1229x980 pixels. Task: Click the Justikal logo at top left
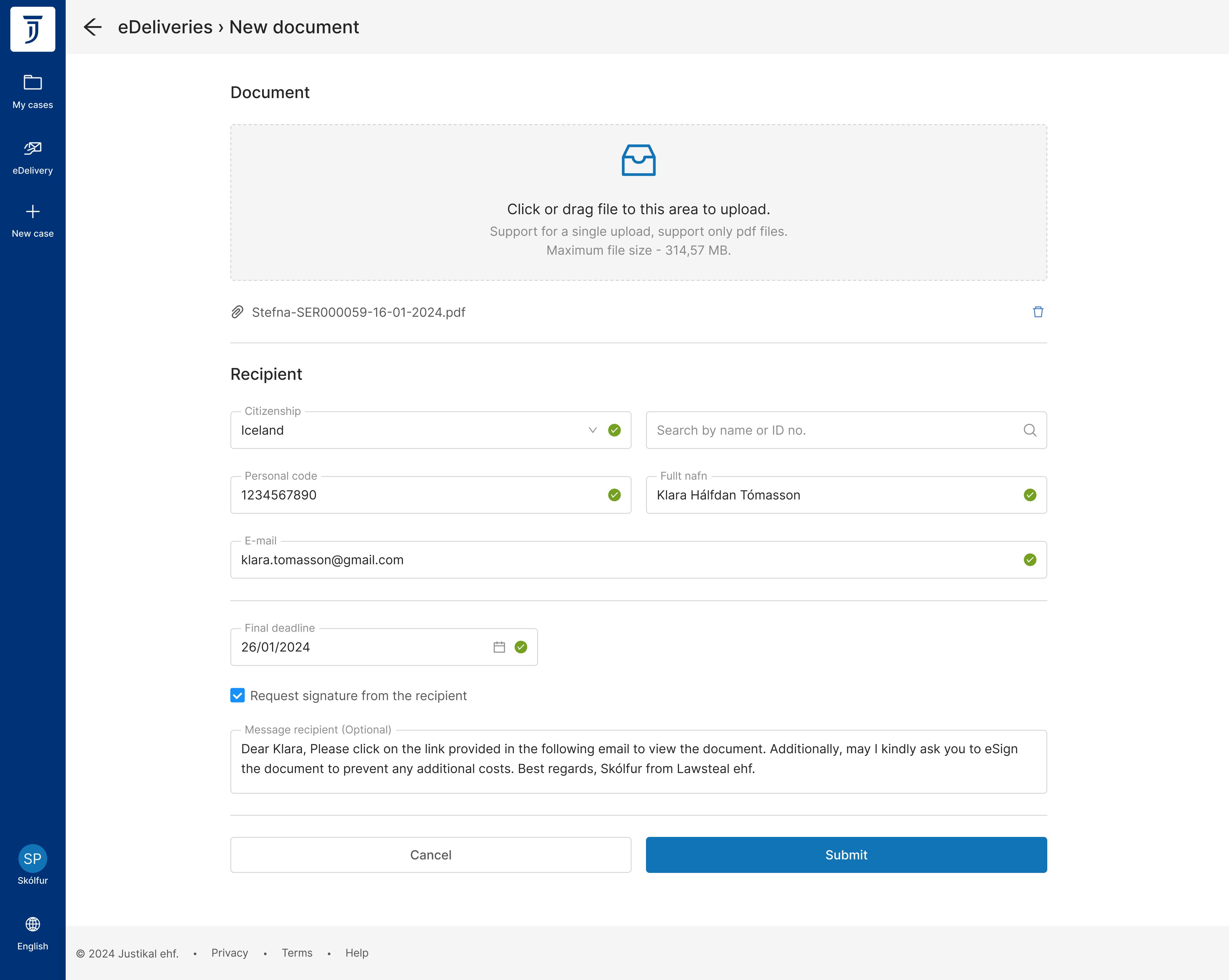32,28
